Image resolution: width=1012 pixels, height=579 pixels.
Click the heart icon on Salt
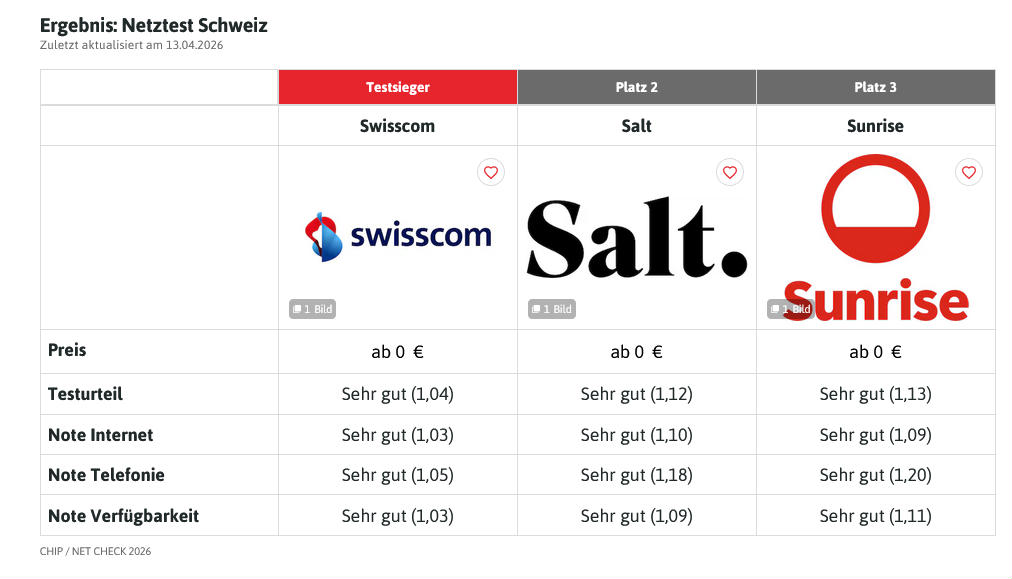pyautogui.click(x=729, y=173)
